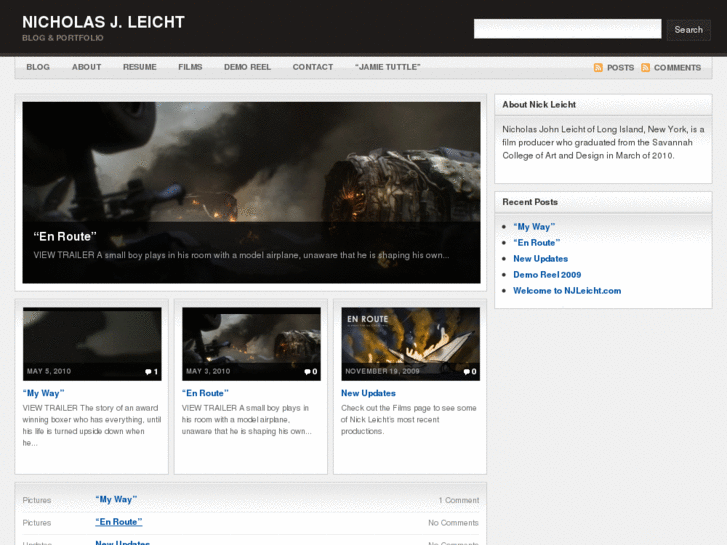Click the "My Way" excerpt starting "VIEW TRAILER The story"
The image size is (727, 545).
[92, 425]
